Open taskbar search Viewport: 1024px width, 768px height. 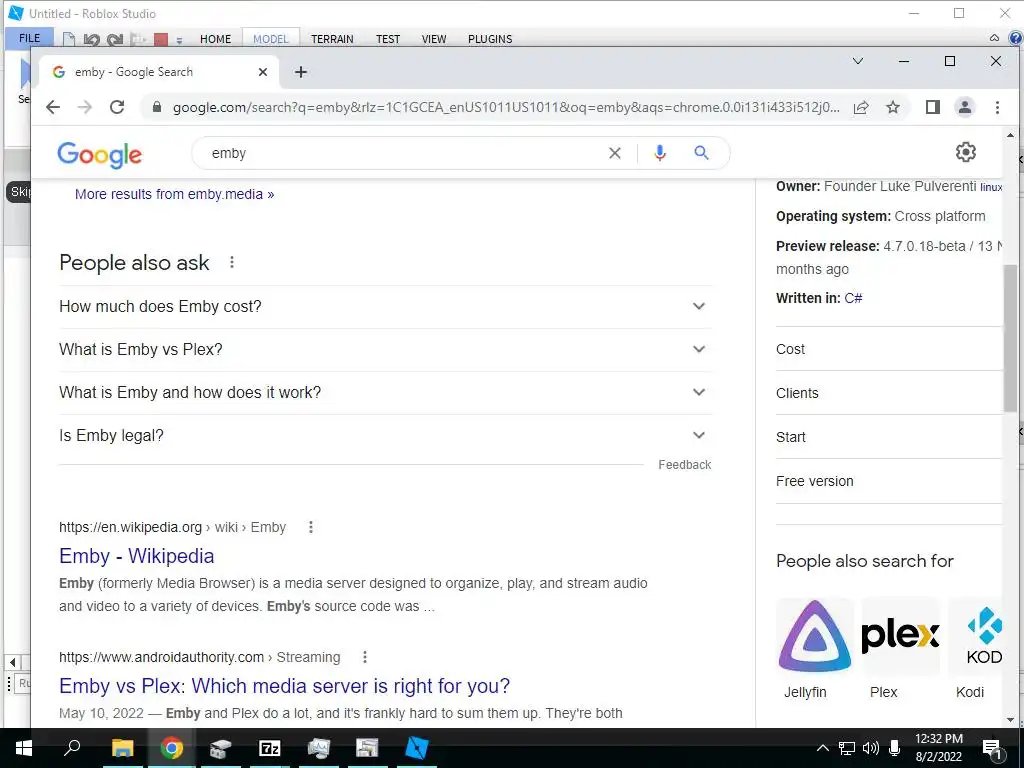point(72,748)
